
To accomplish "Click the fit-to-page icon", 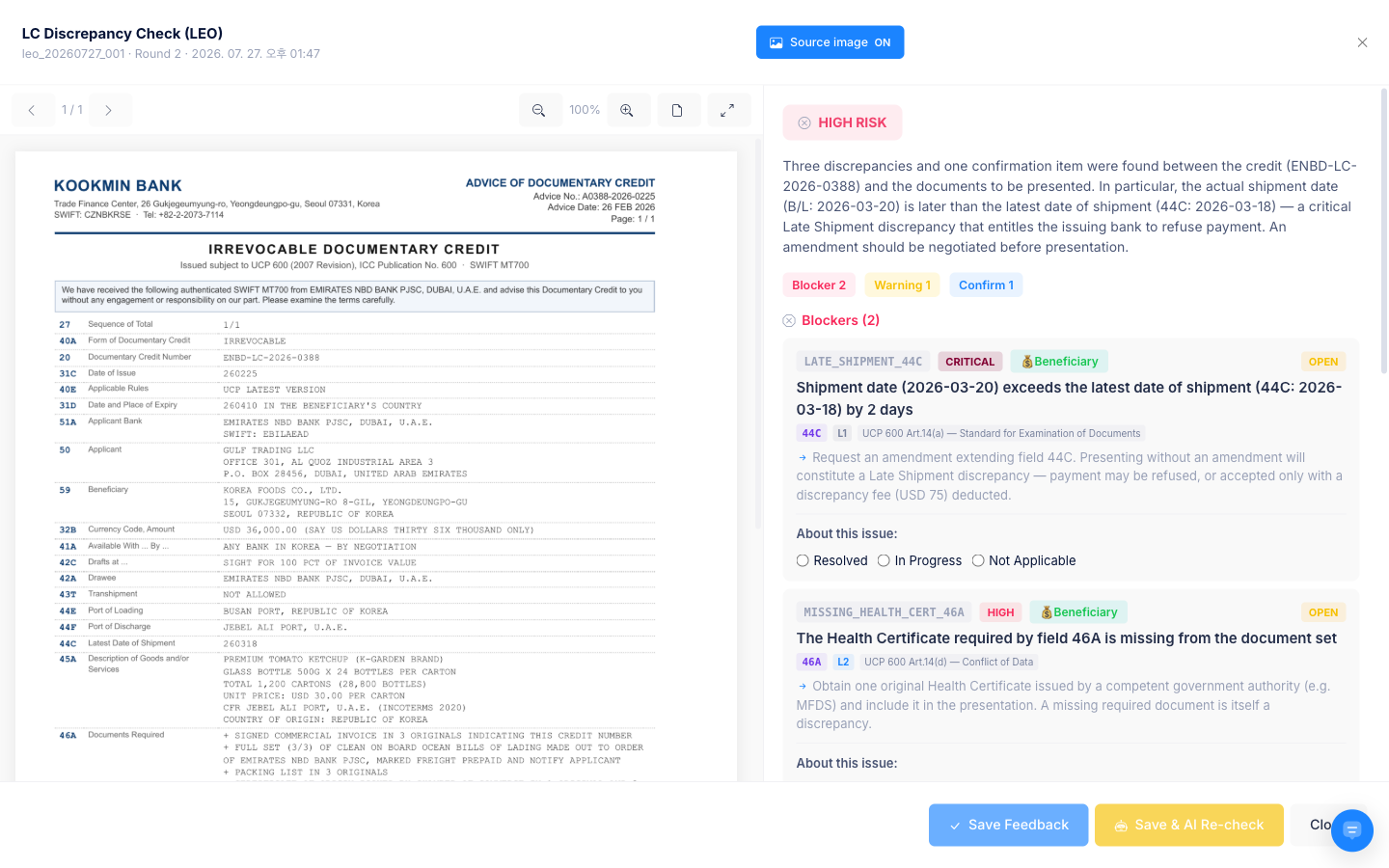I will pos(678,111).
